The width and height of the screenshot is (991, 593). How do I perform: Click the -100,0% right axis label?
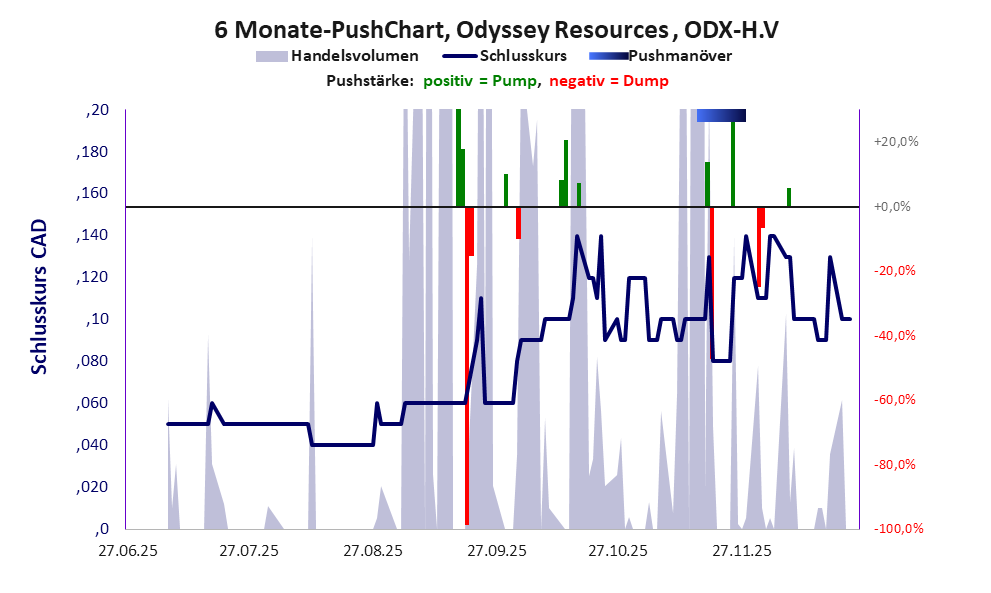(x=896, y=529)
